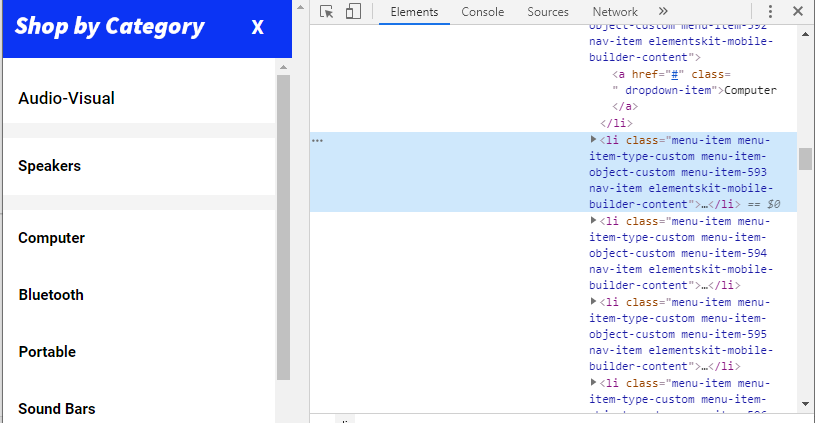The height and width of the screenshot is (423, 815).
Task: Click the DevTools scroll-down arrow
Action: click(x=805, y=404)
